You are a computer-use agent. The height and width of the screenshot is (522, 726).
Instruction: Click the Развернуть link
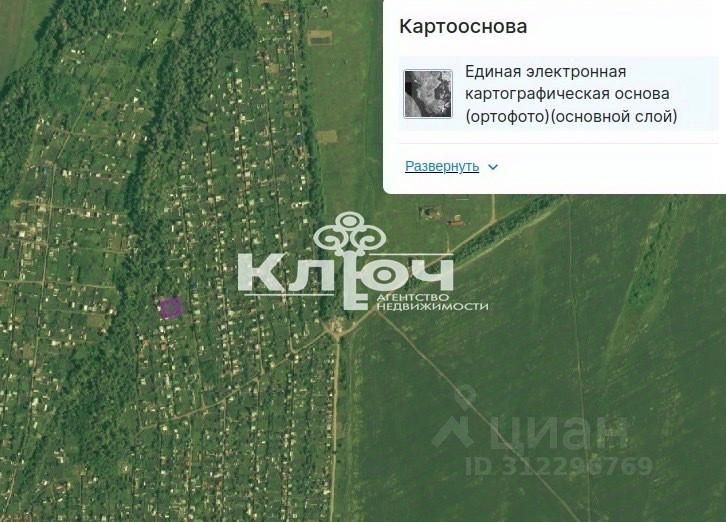[442, 166]
